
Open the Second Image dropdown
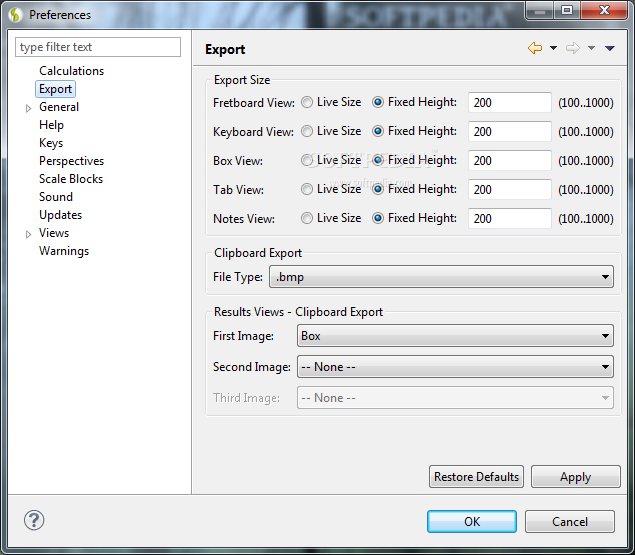pos(455,367)
